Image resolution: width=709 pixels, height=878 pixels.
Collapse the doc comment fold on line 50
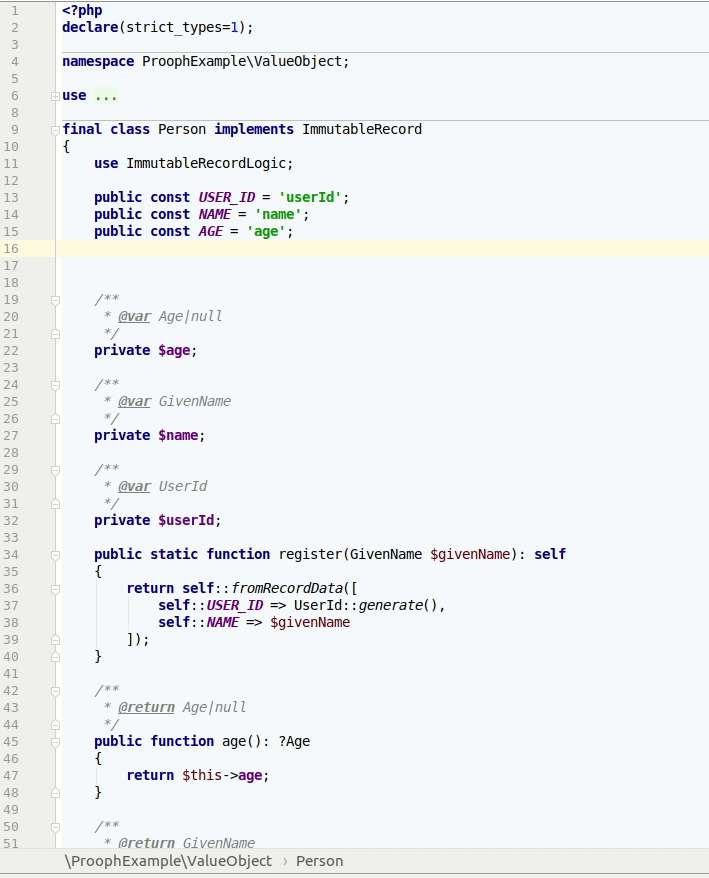pos(55,828)
